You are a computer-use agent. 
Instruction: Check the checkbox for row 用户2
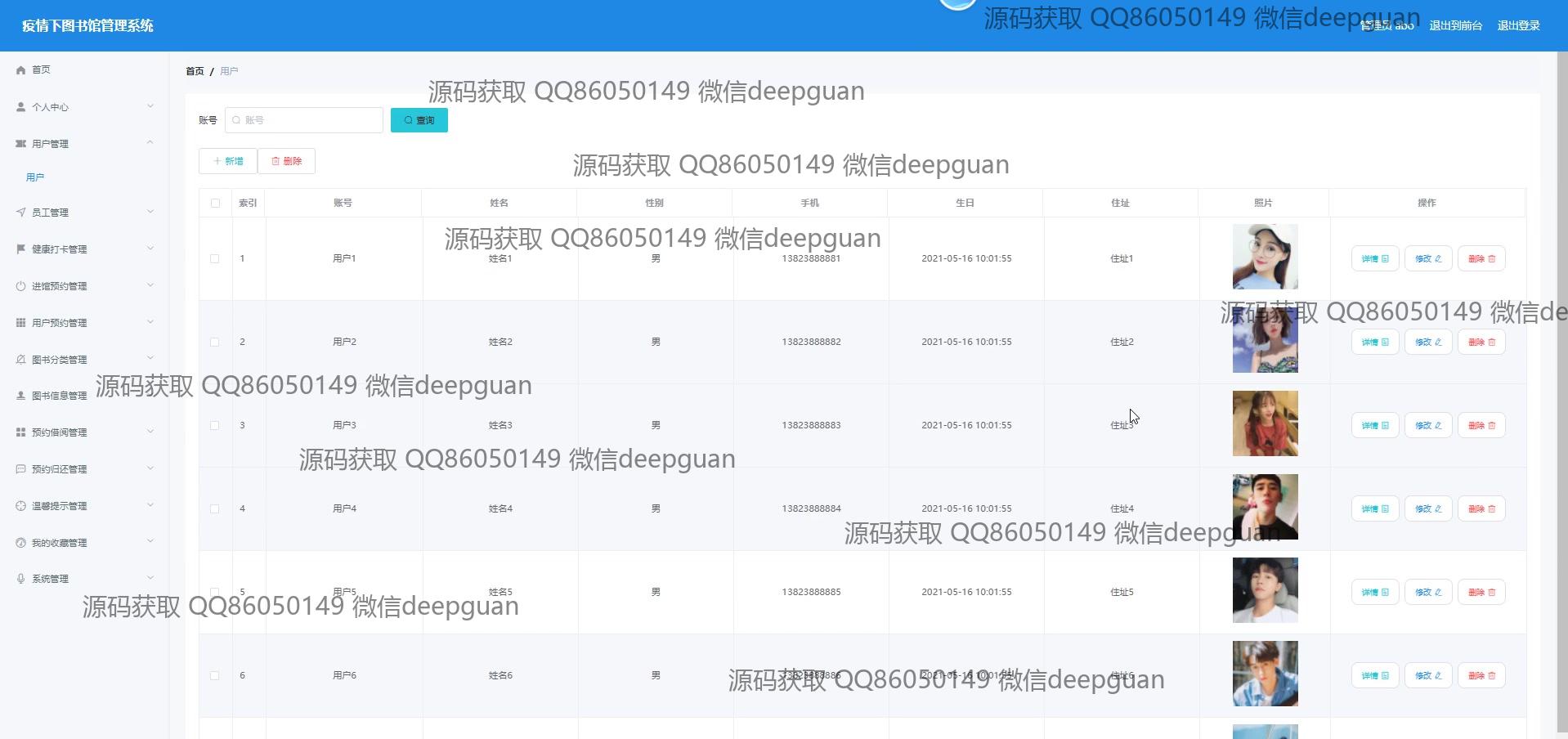pos(215,343)
